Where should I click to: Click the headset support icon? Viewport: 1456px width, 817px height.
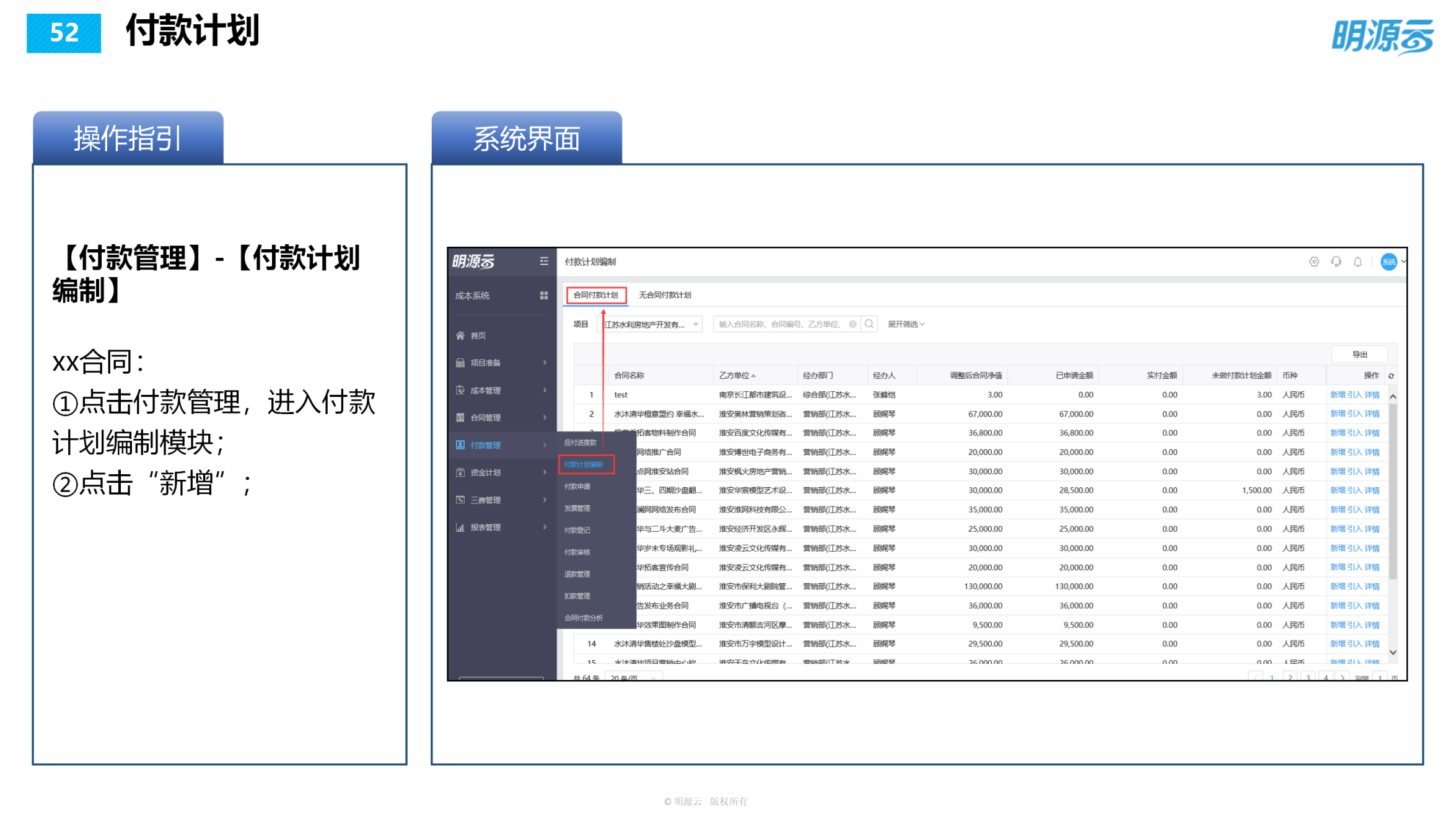(x=1336, y=262)
